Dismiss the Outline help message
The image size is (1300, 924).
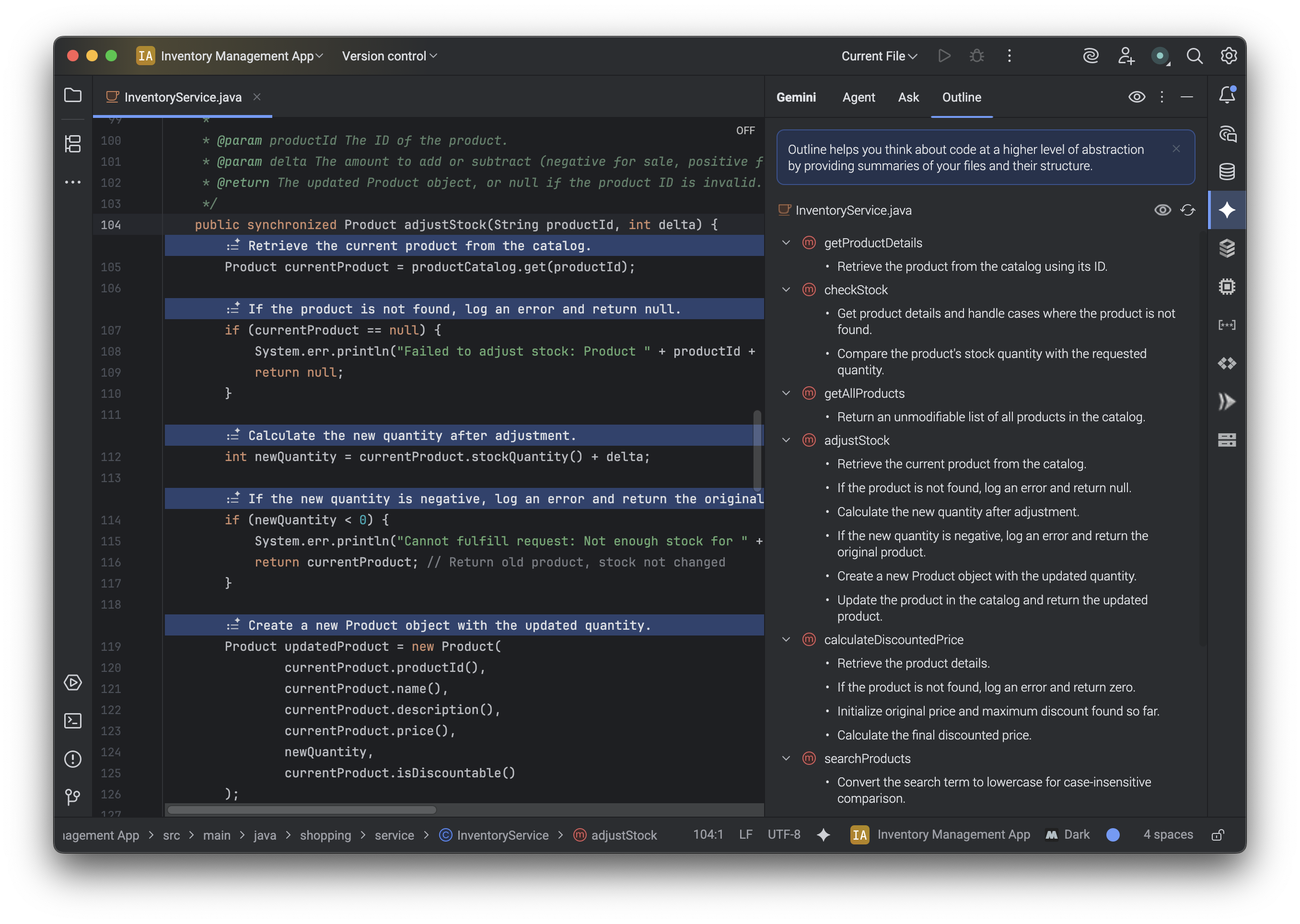(x=1176, y=149)
